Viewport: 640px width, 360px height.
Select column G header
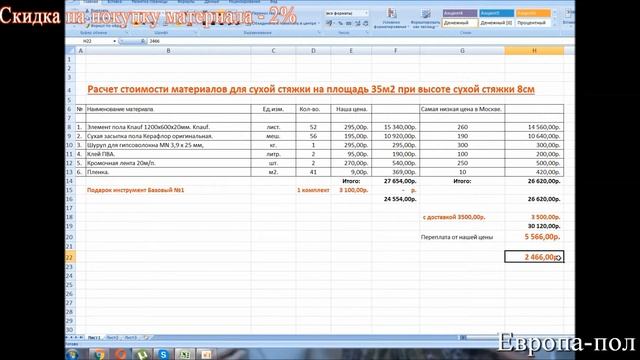[x=462, y=51]
